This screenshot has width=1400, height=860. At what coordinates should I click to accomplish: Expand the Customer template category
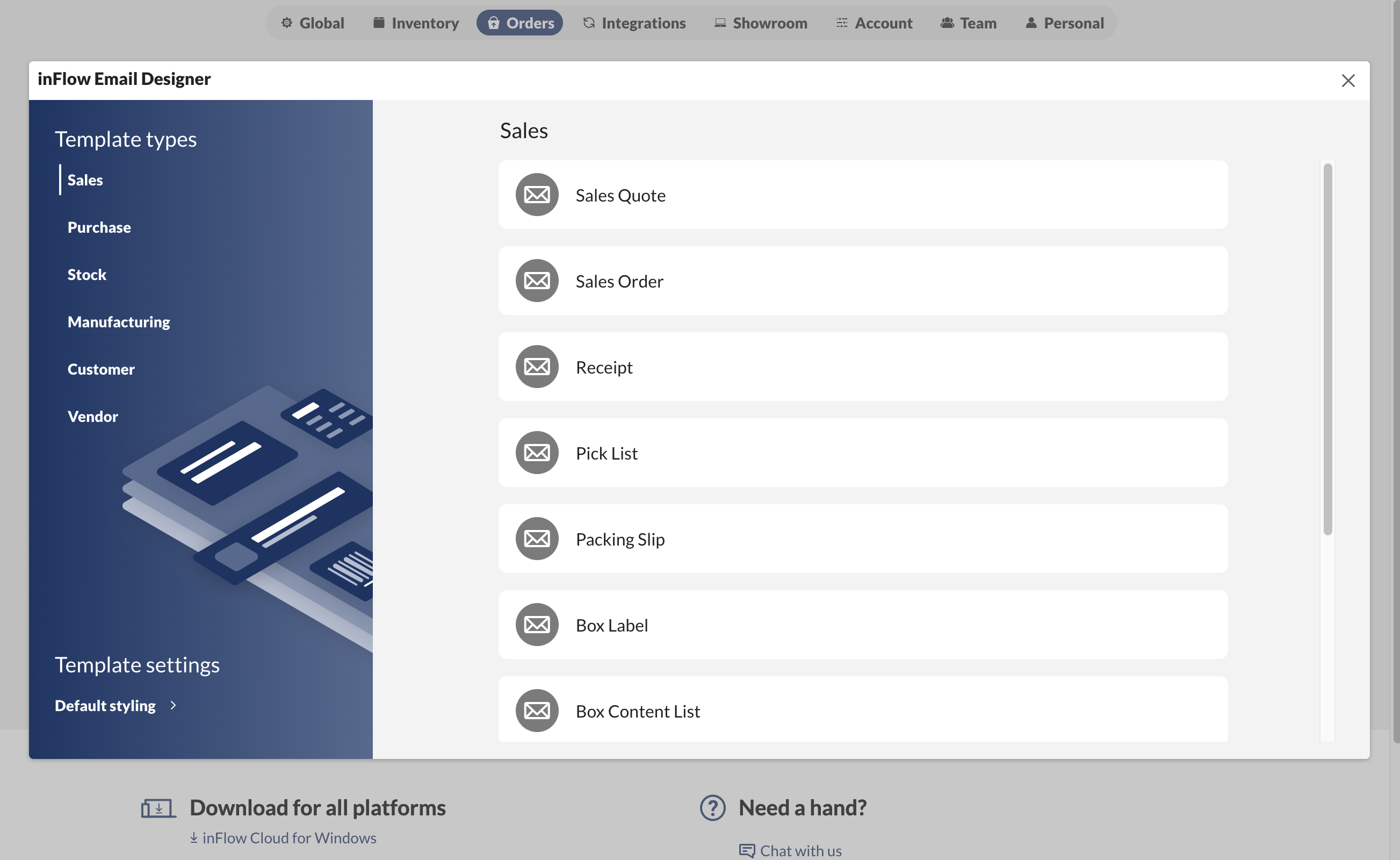click(x=101, y=368)
